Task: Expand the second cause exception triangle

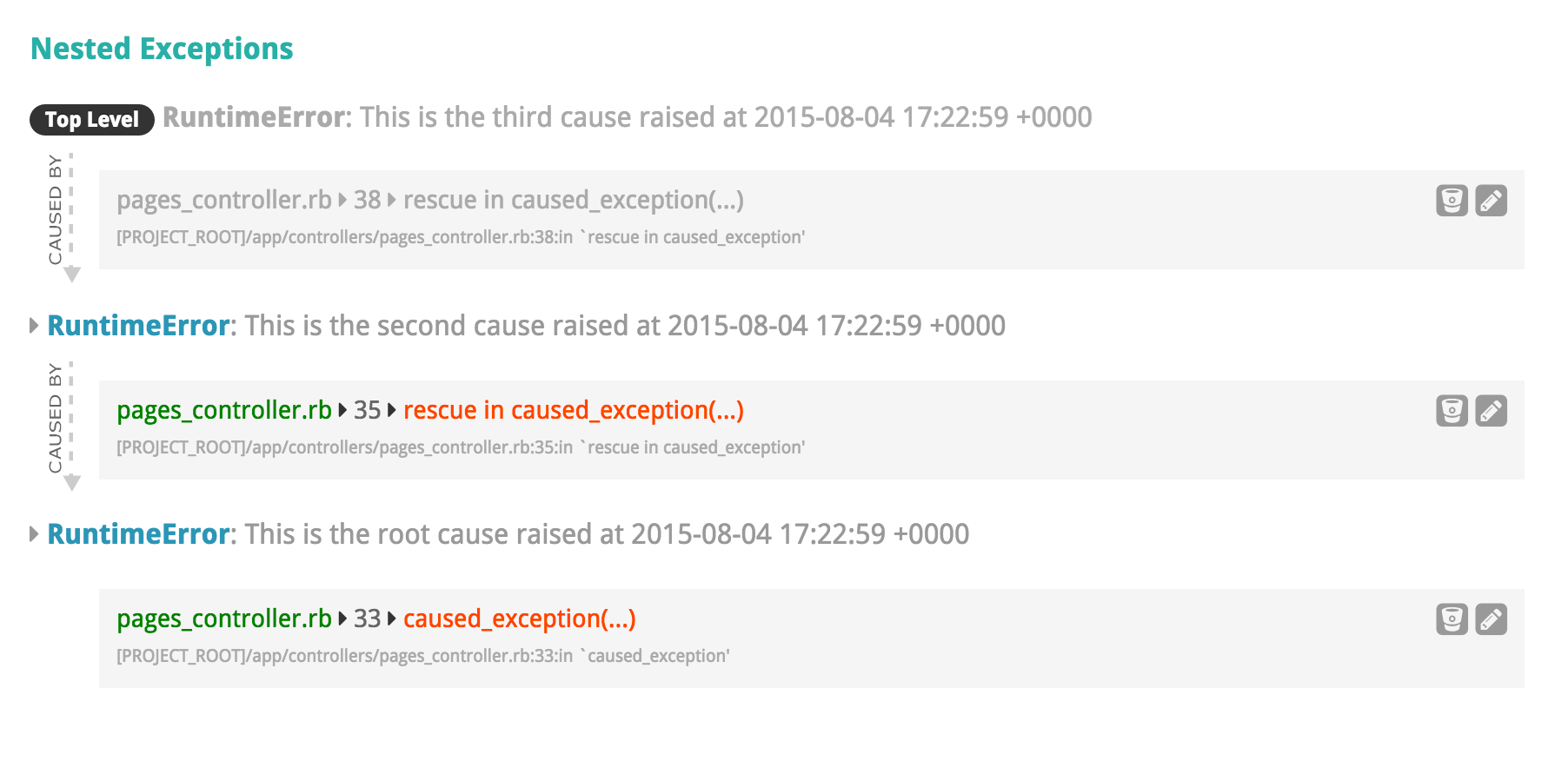Action: click(34, 326)
